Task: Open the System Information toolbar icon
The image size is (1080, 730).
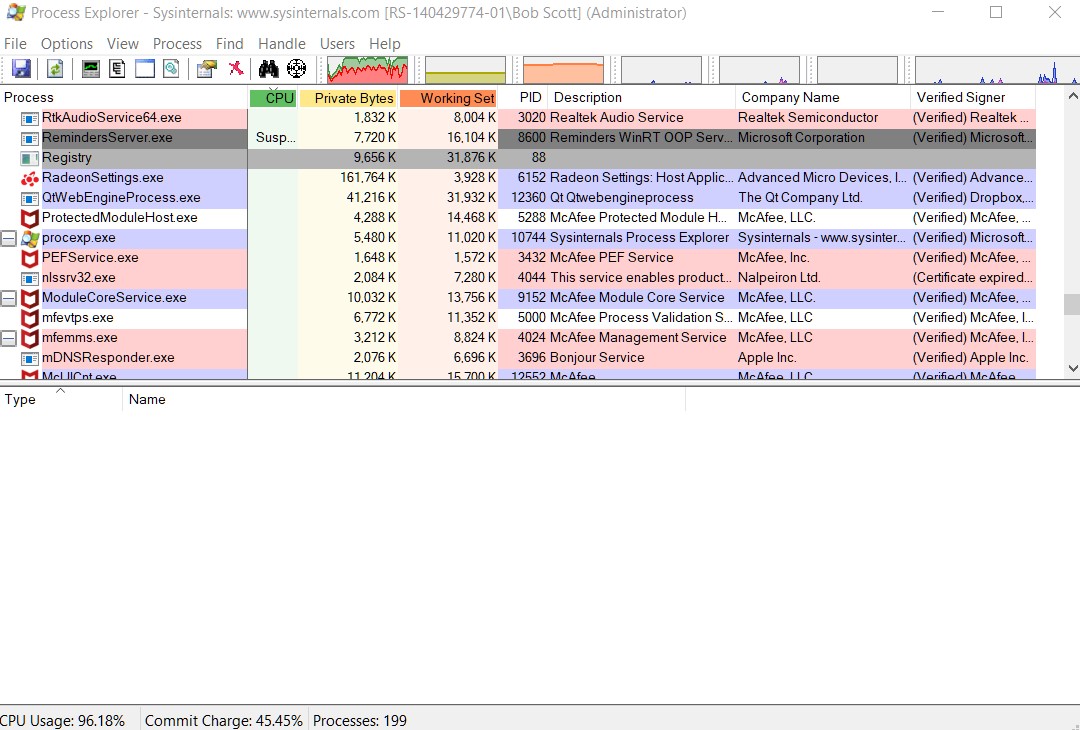Action: coord(90,69)
